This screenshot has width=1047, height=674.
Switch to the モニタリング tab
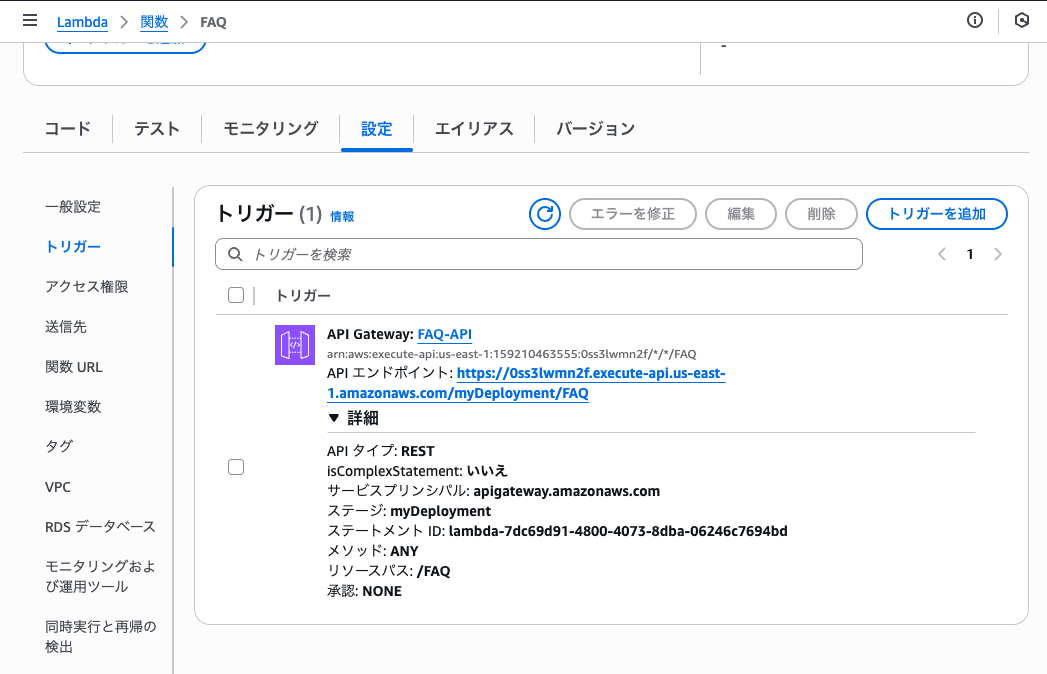[x=270, y=128]
